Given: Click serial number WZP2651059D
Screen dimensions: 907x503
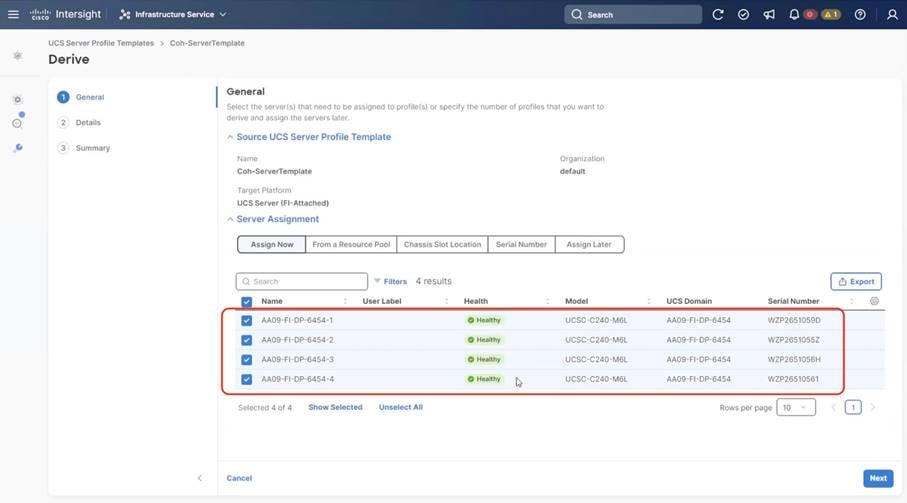Looking at the screenshot, I should 794,320.
